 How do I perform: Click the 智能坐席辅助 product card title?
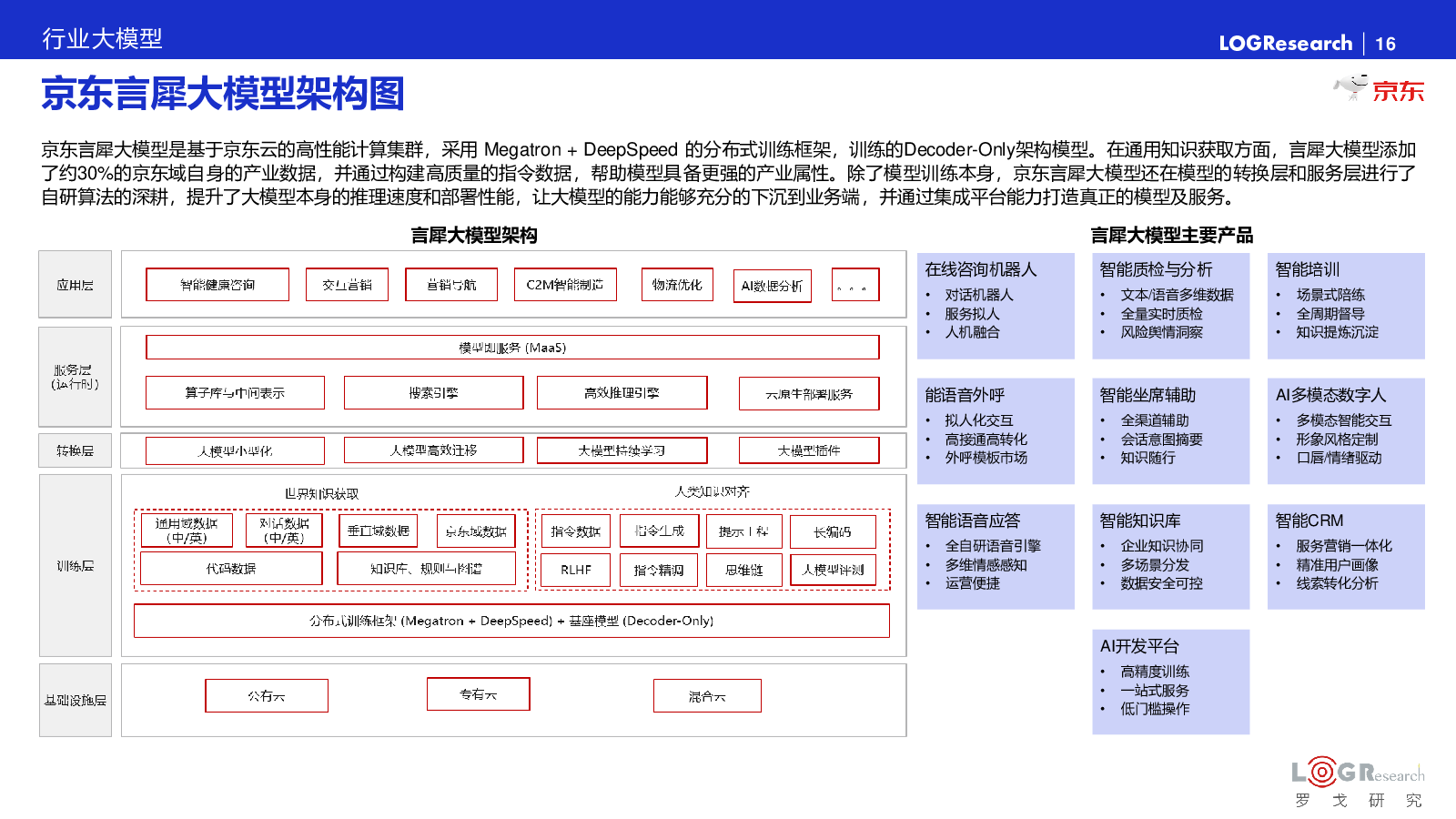tap(1148, 395)
